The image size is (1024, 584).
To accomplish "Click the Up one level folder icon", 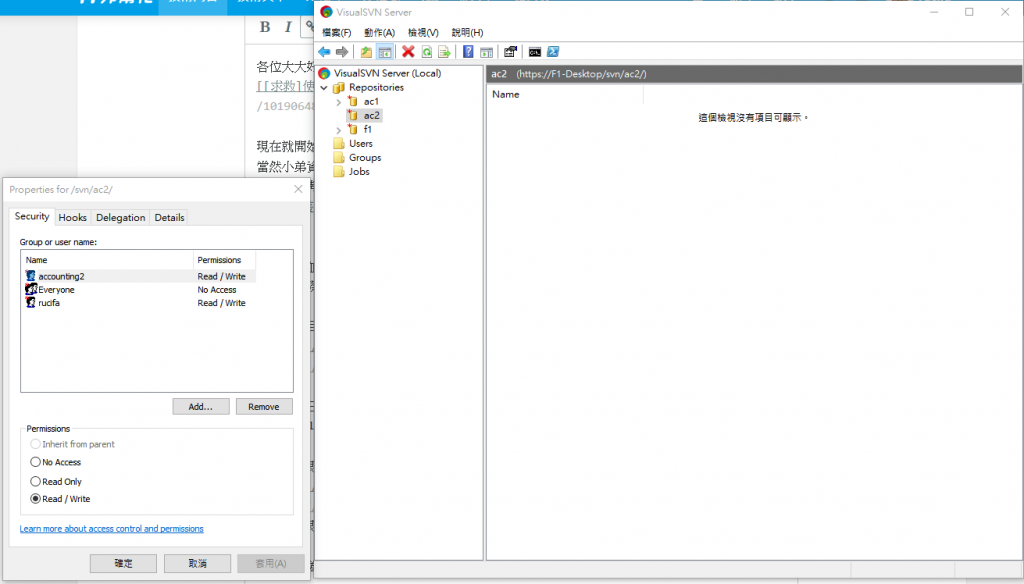I will [x=366, y=52].
